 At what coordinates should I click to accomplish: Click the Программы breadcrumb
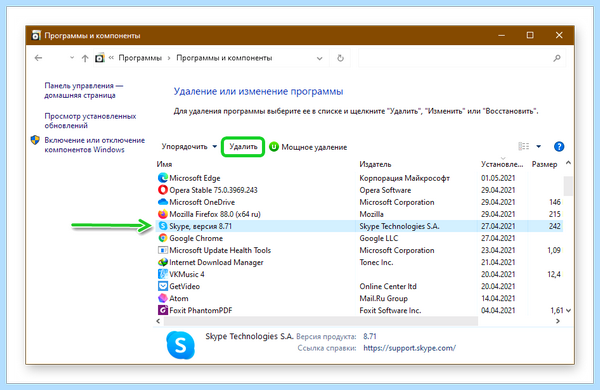(140, 58)
